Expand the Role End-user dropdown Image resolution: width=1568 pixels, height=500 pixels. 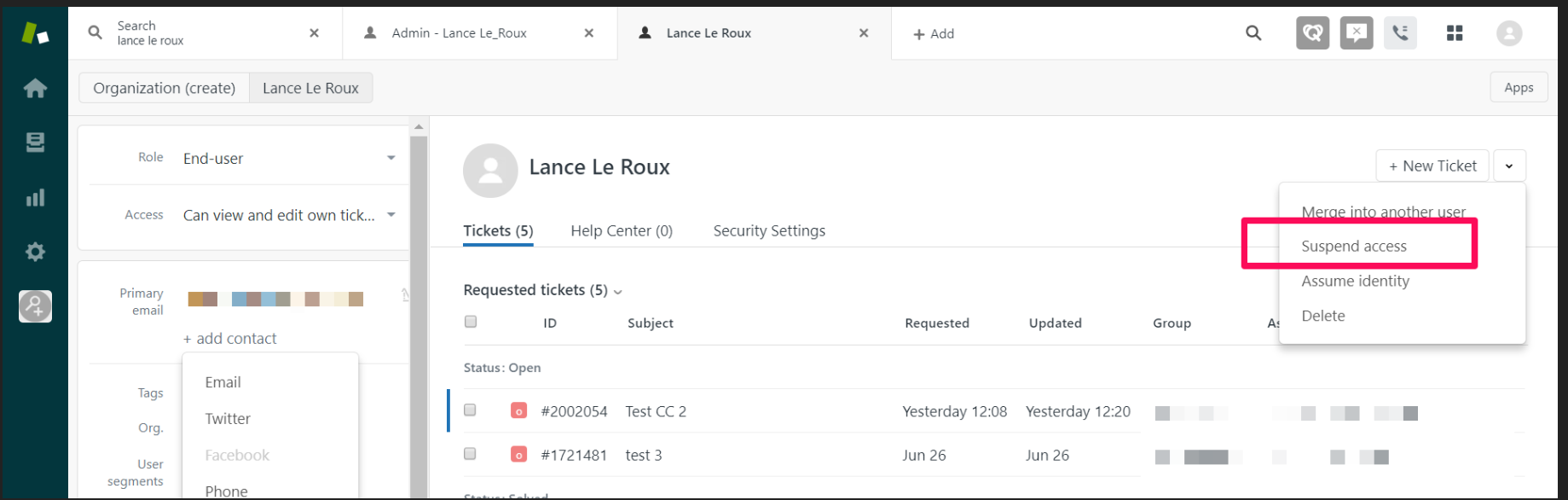coord(391,158)
